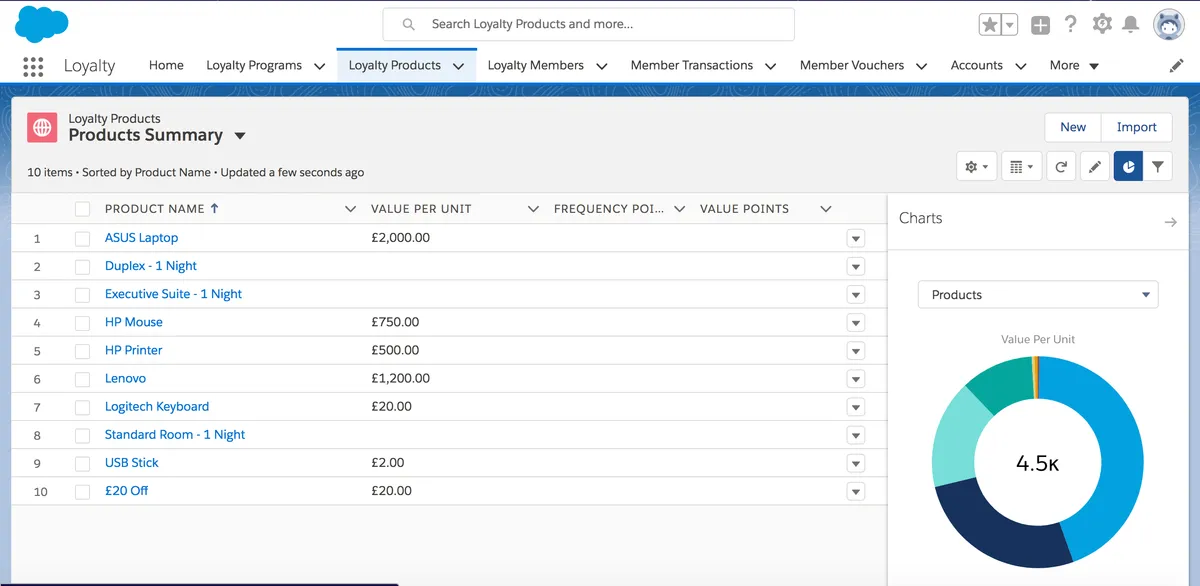The image size is (1200, 586).
Task: Click the 4.5k total in donut center
Action: point(1037,463)
